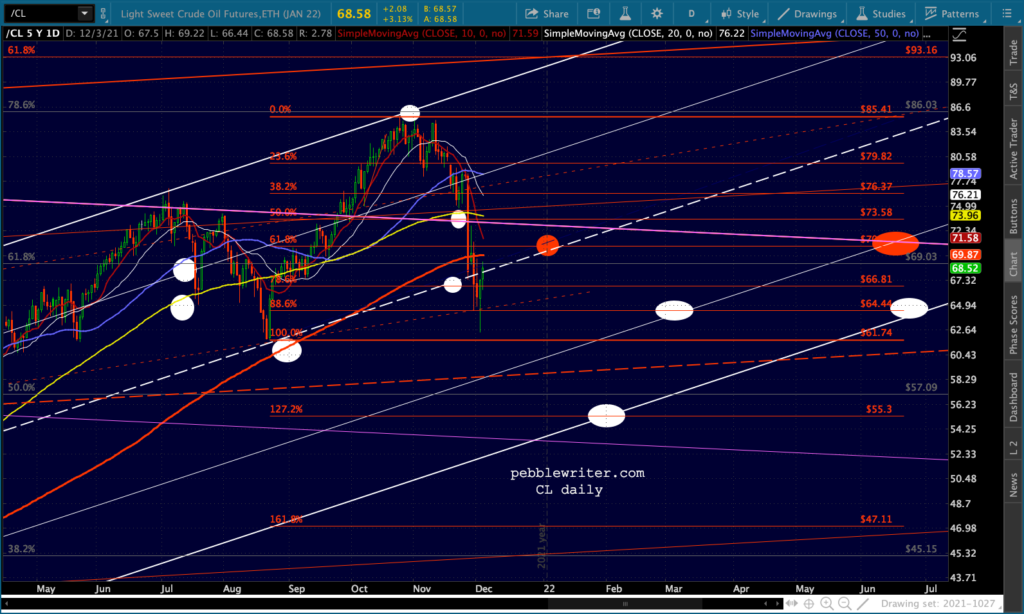Open the T&S sidebar tab
The height and width of the screenshot is (614, 1024).
pyautogui.click(x=1014, y=91)
